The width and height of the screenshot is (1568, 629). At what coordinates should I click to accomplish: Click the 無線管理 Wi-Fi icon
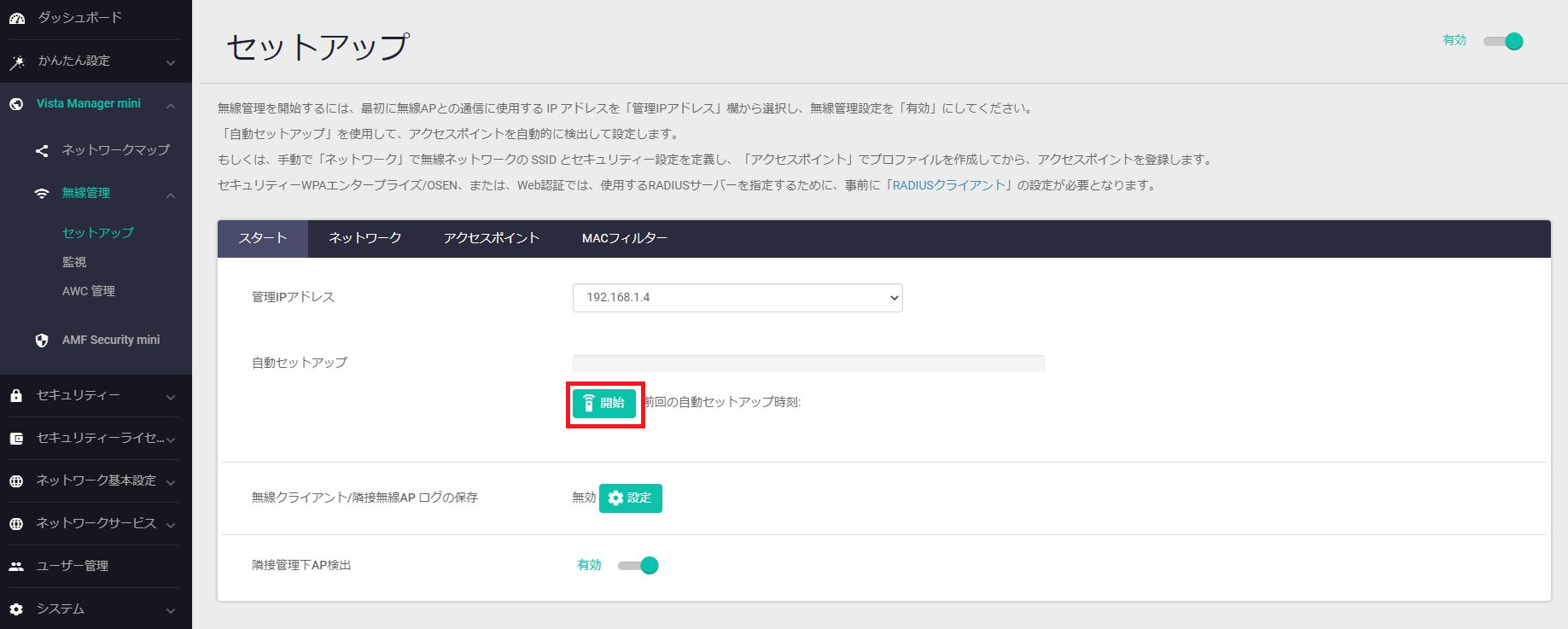coord(42,194)
